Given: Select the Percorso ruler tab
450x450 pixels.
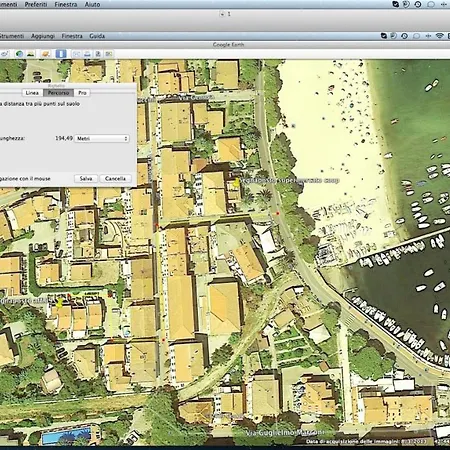Looking at the screenshot, I should 58,93.
